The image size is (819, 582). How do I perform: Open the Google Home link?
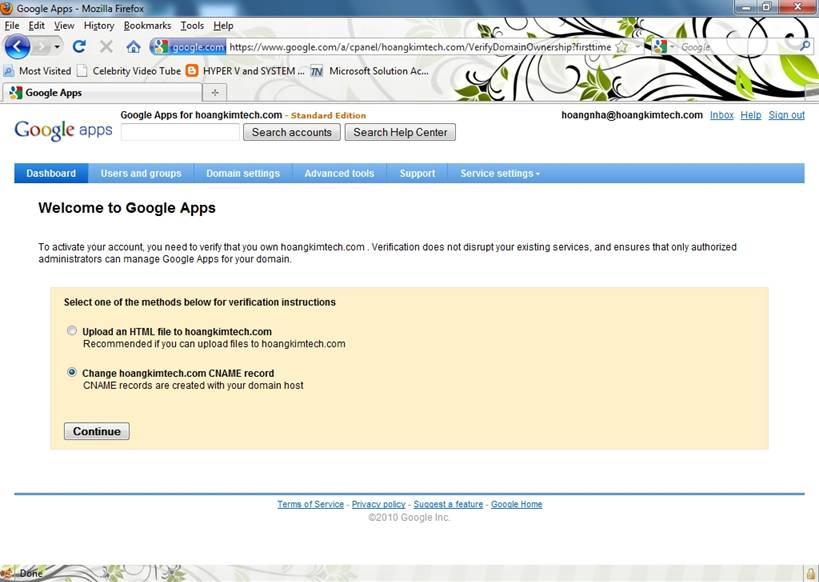(x=517, y=504)
